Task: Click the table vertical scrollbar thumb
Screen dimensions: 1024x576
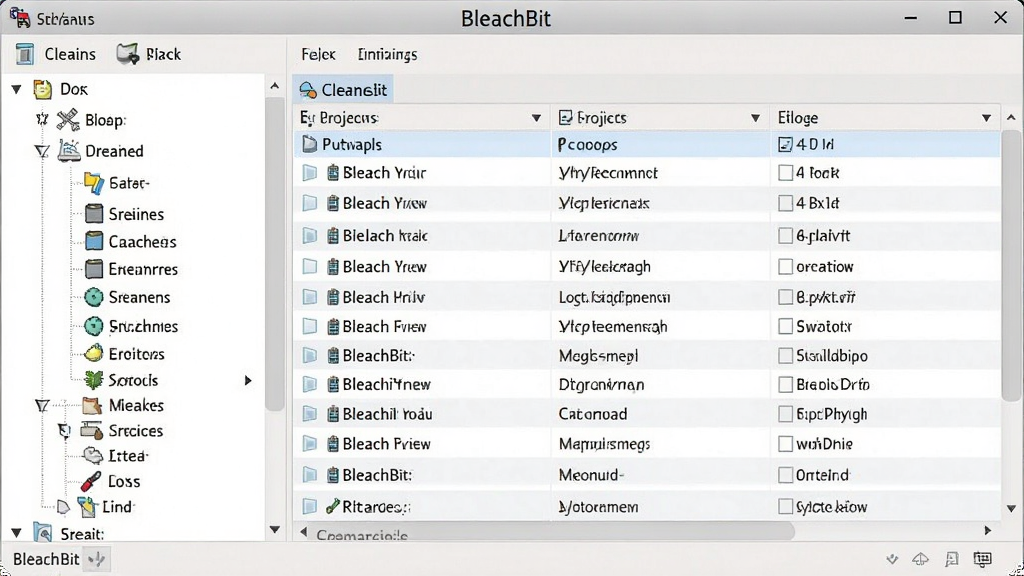Action: pos(1011,264)
